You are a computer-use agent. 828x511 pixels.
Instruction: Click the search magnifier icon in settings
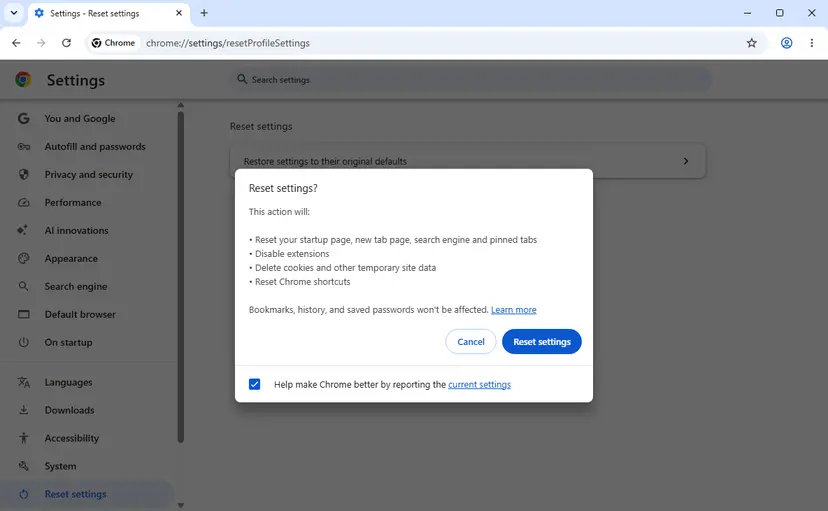[x=242, y=79]
